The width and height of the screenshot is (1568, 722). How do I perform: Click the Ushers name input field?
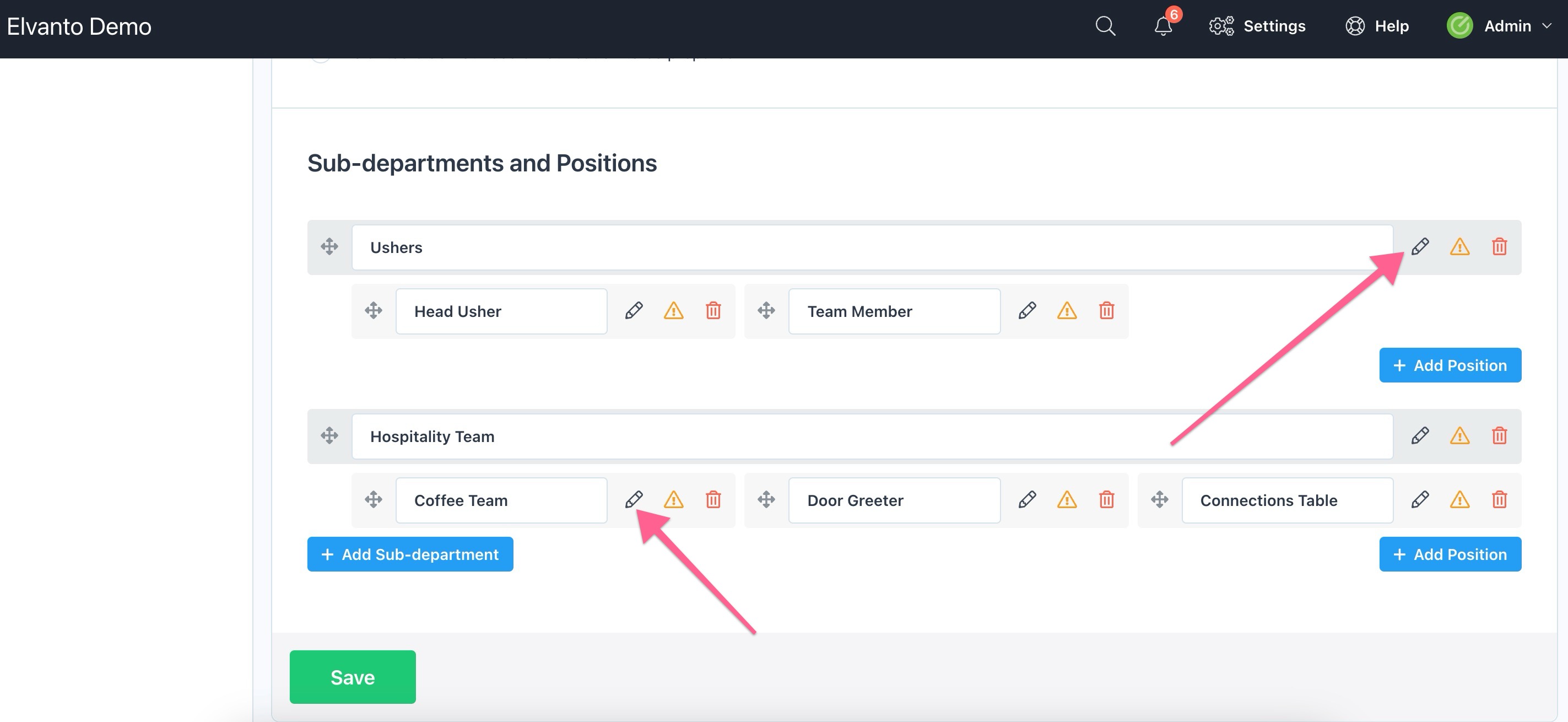872,247
